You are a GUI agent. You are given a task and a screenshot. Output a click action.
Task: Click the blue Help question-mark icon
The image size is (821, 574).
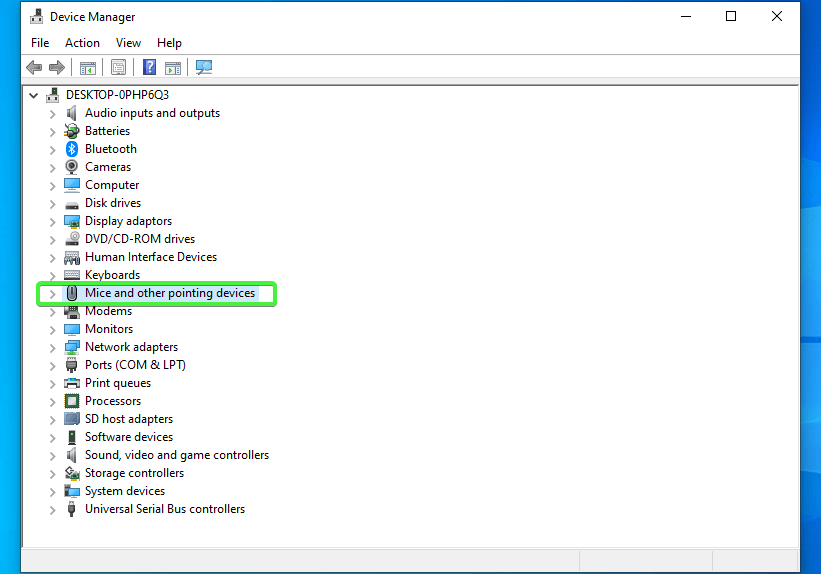click(x=149, y=67)
